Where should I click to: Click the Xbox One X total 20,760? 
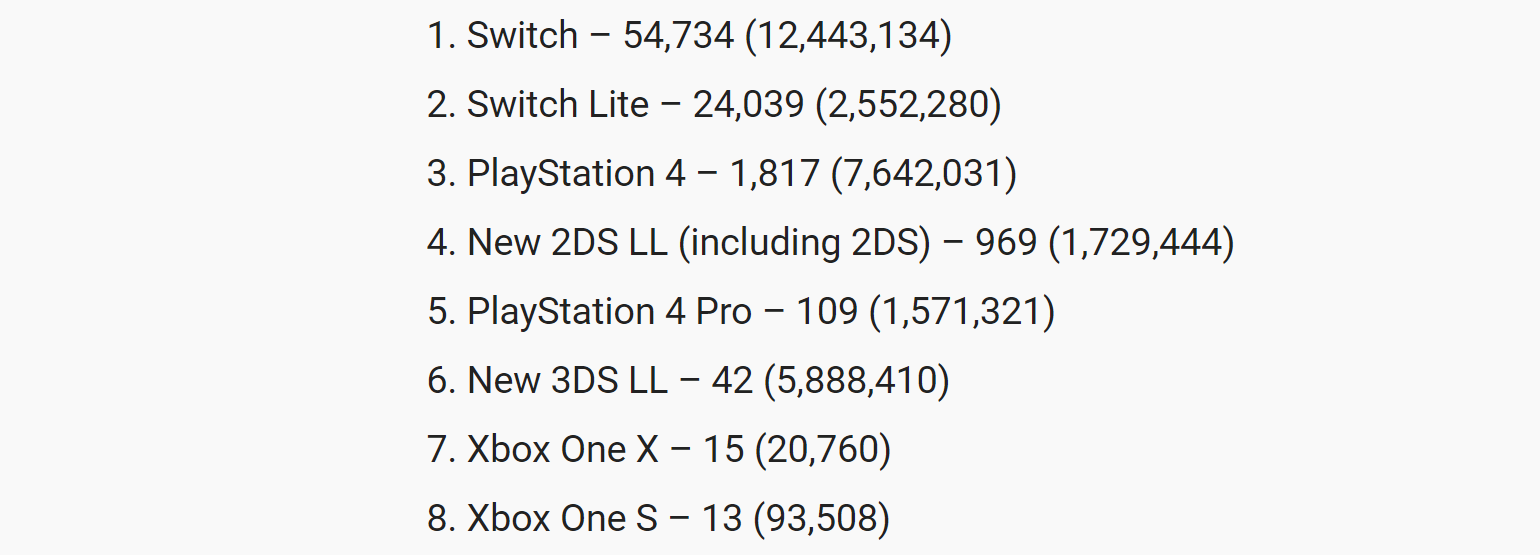click(x=823, y=450)
